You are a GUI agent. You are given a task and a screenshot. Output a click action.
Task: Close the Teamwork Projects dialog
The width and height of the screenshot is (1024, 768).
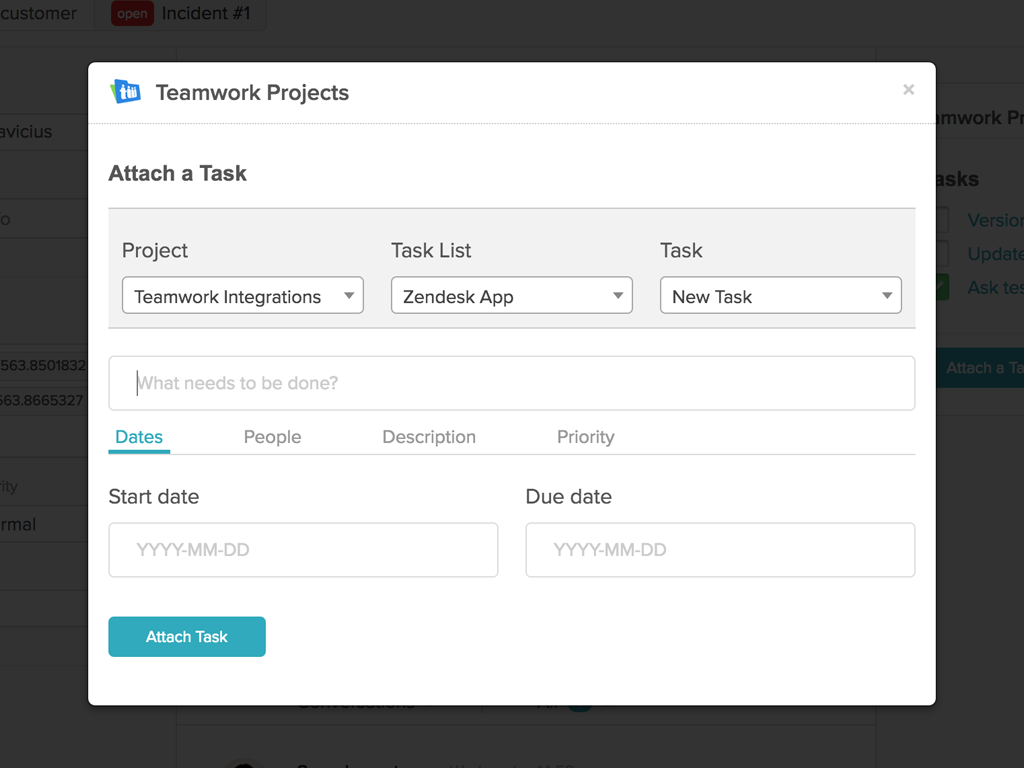[x=908, y=90]
